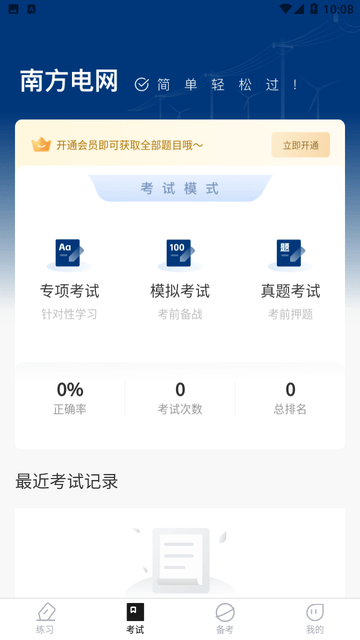Tap the 0% 正确率 statistic
The height and width of the screenshot is (640, 360).
pos(70,398)
